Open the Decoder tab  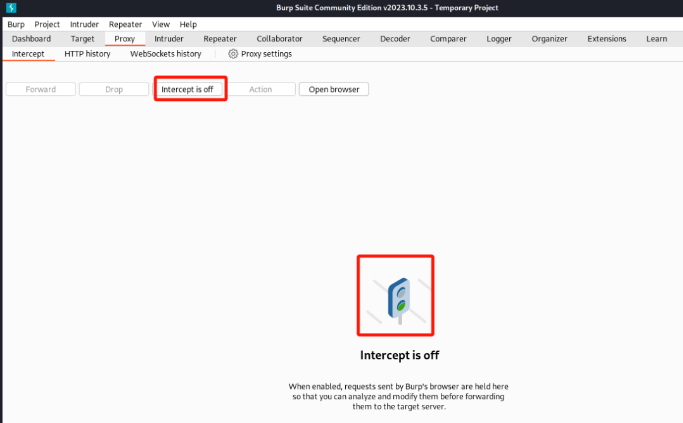(395, 39)
